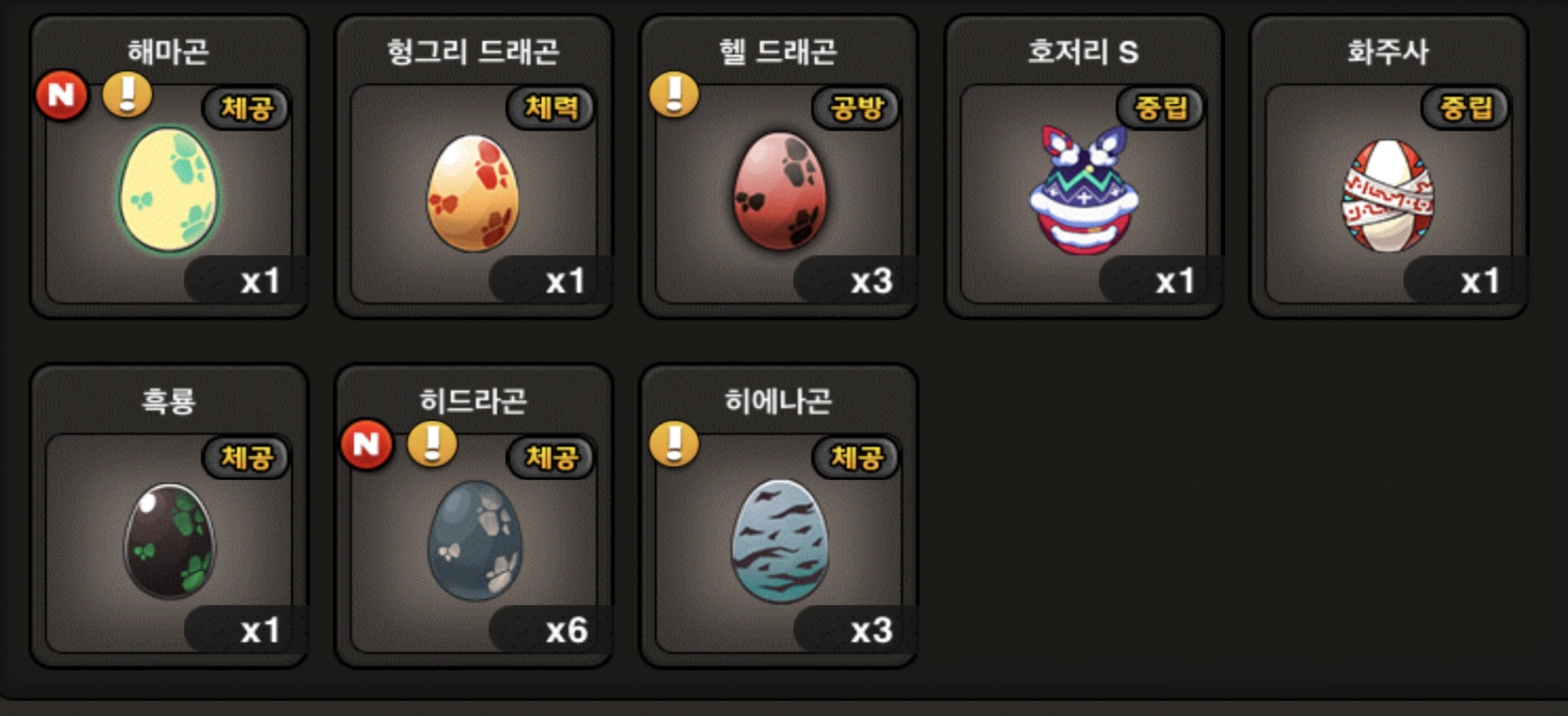This screenshot has width=1568, height=716.
Task: Select the 히드라곤 dark blue egg
Action: [475, 540]
